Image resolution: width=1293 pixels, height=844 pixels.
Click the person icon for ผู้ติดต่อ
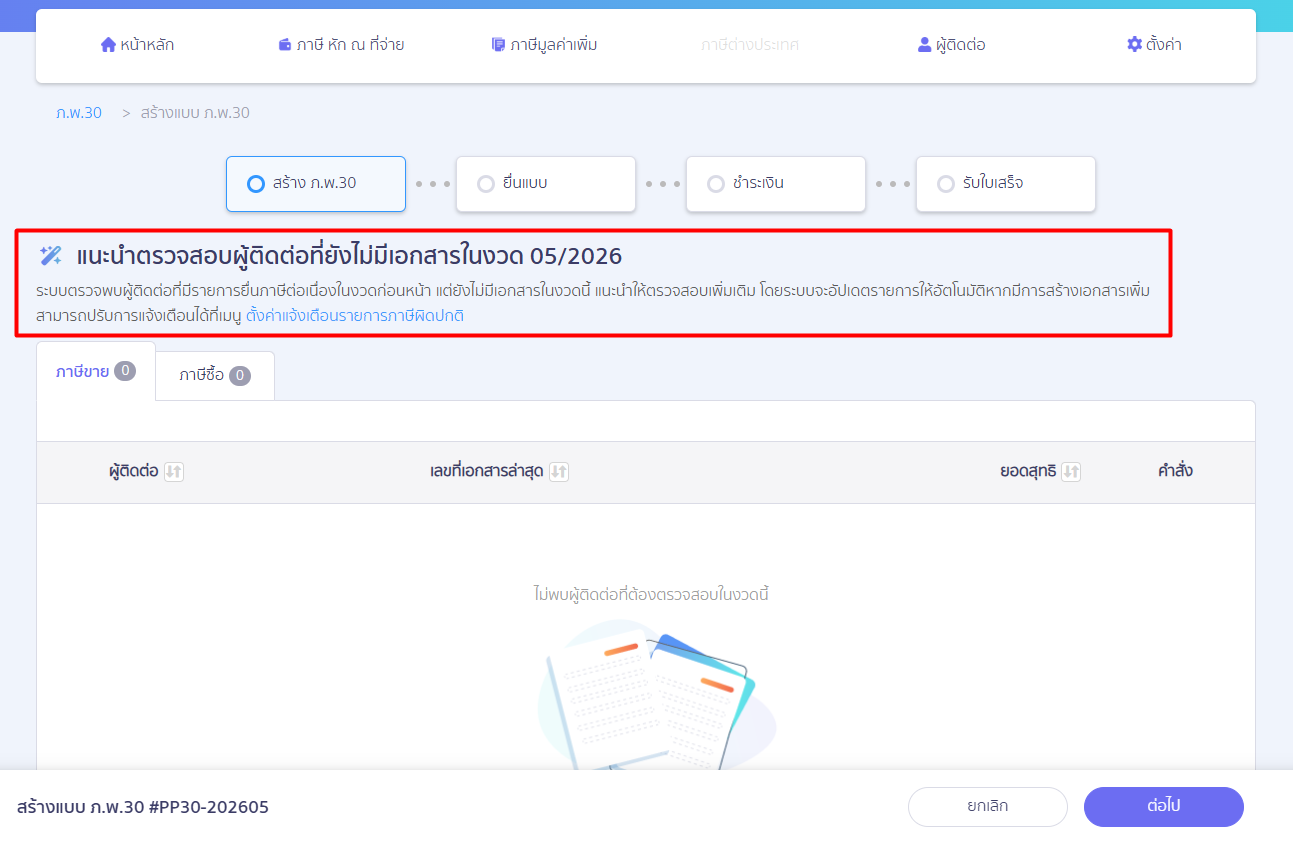coord(924,45)
